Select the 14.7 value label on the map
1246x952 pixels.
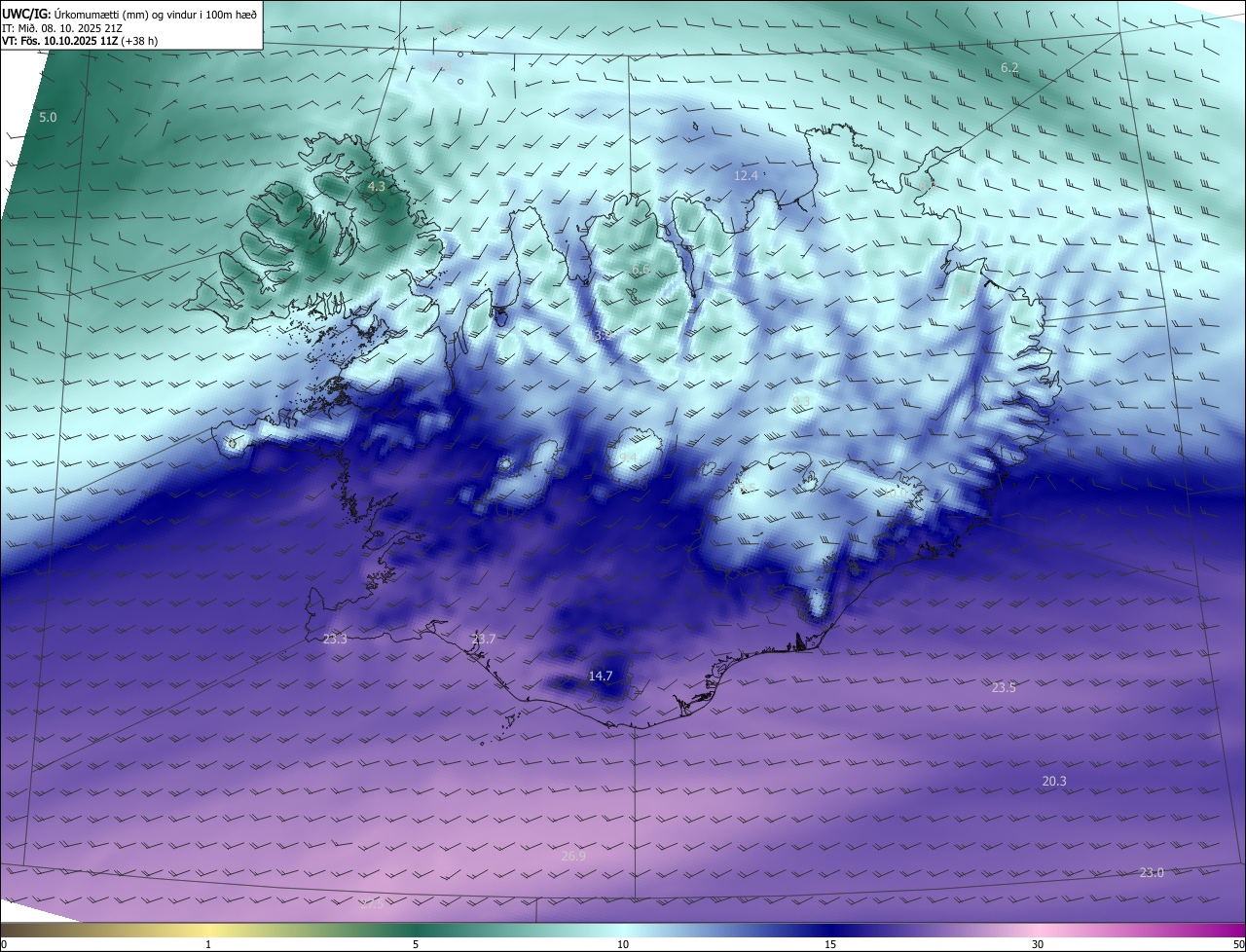click(601, 676)
